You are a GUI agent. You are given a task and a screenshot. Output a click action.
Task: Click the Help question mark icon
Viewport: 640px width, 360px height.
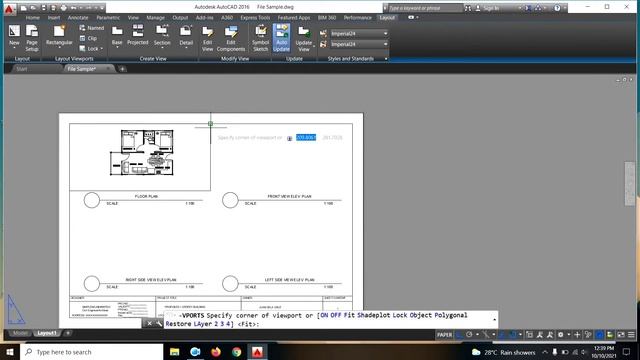click(557, 8)
